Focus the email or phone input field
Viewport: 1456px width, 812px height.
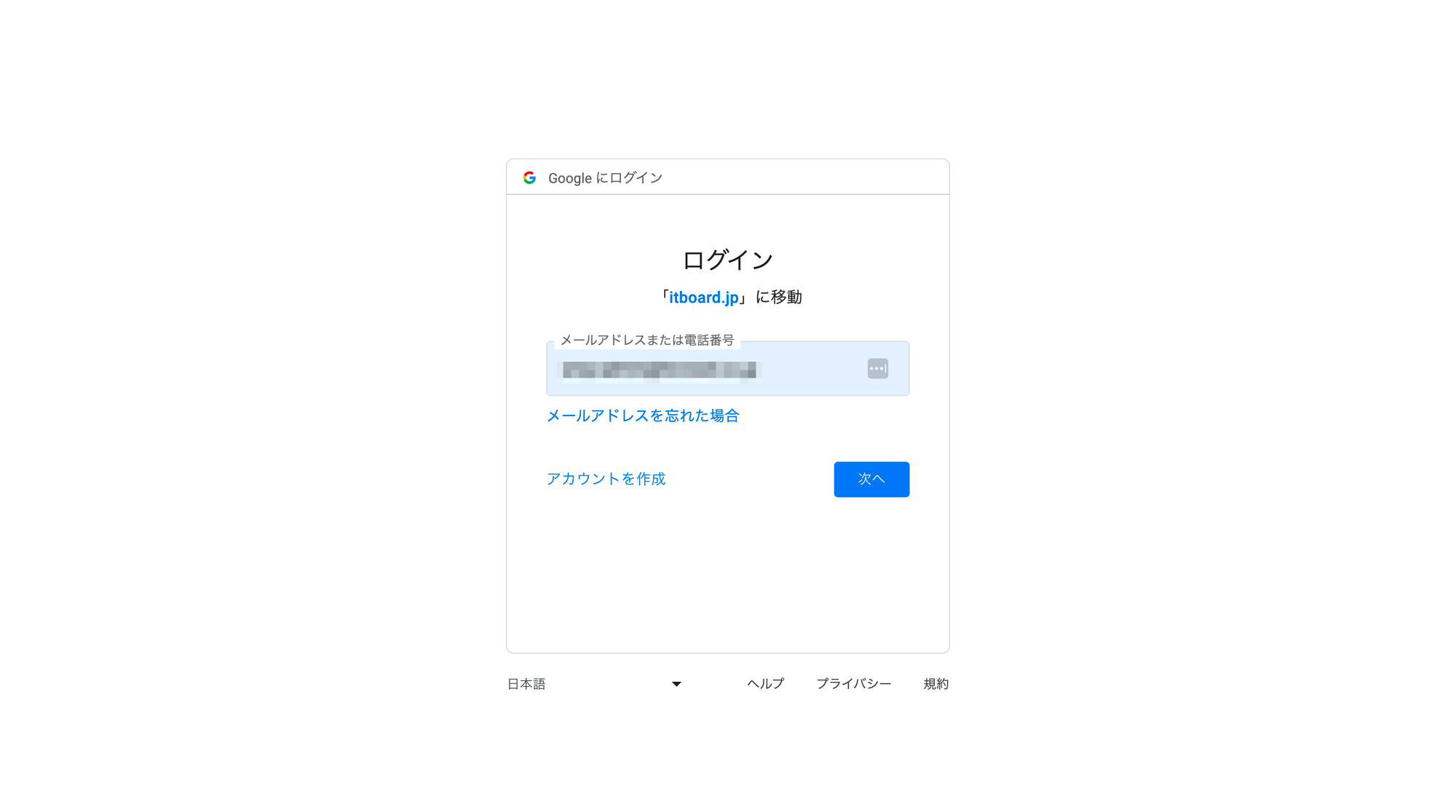coord(728,368)
